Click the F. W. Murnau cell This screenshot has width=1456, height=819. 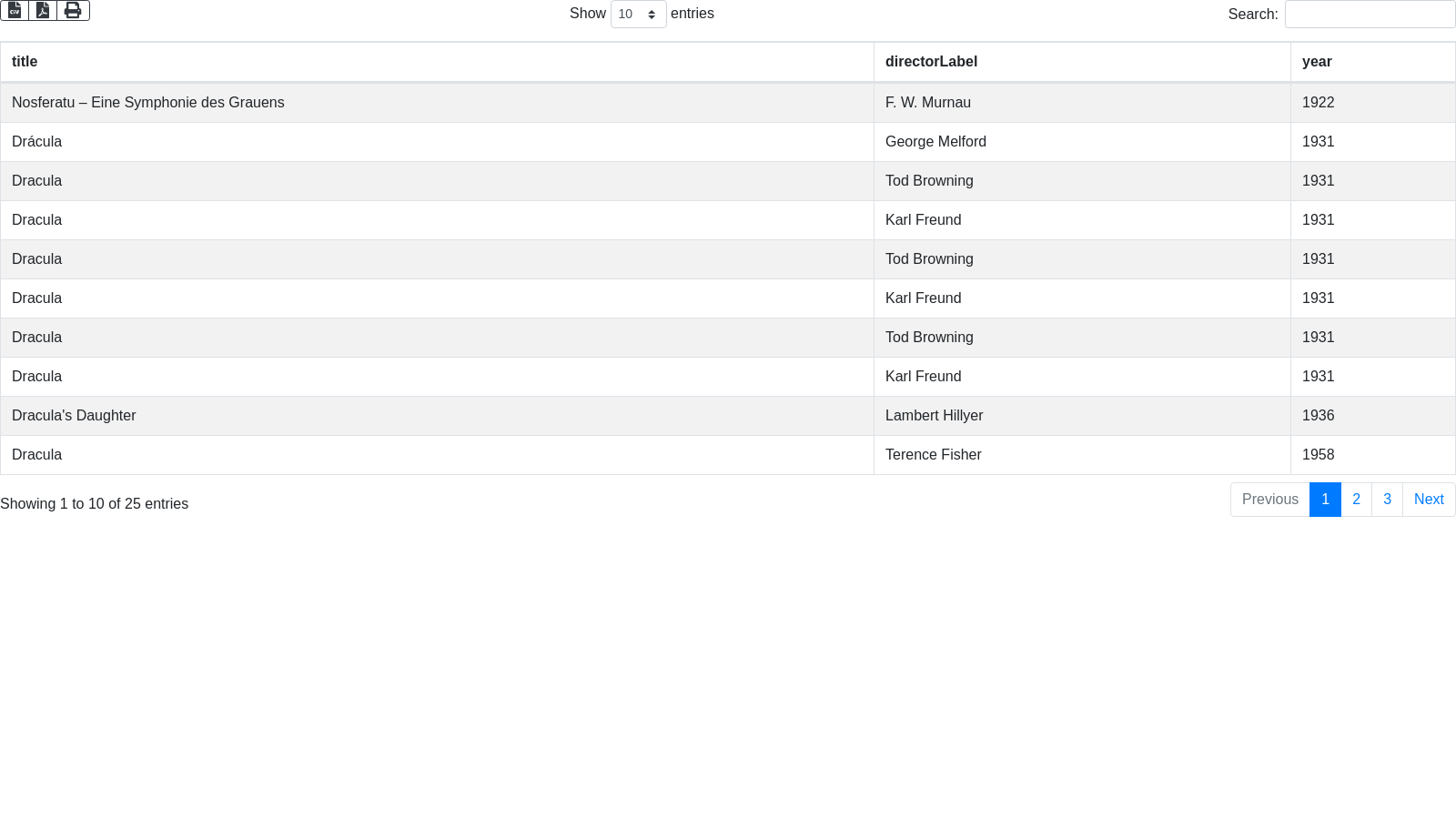point(927,103)
